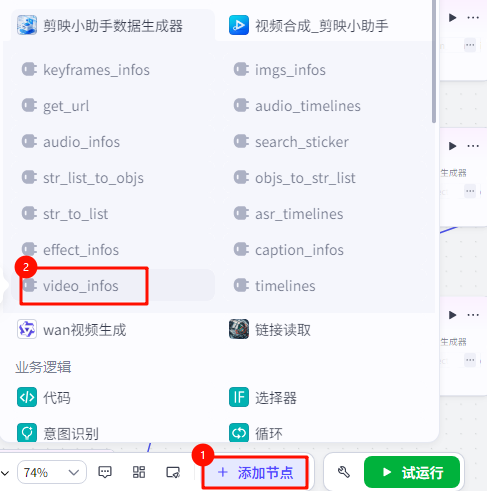Open the 链接读取 link reader plugin
This screenshot has width=487, height=491.
pos(270,330)
